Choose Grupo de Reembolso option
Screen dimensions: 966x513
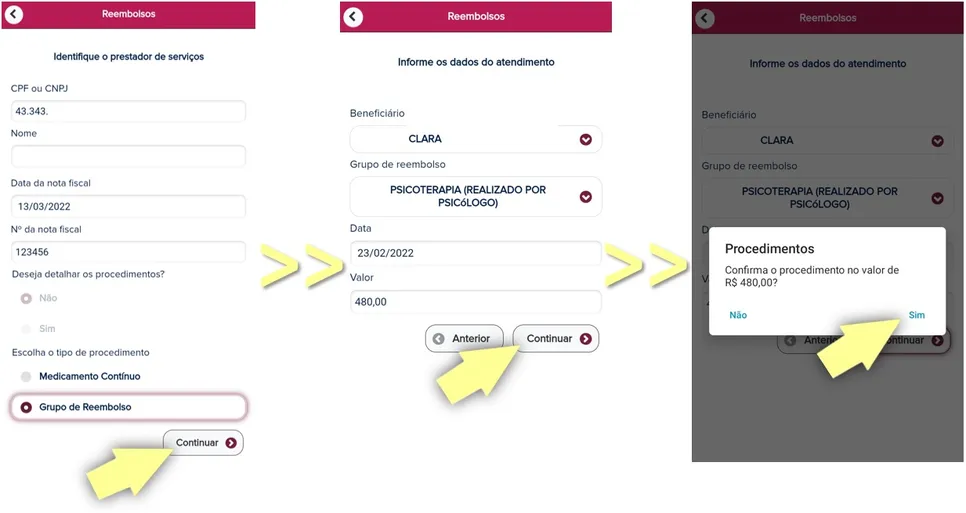click(x=128, y=407)
